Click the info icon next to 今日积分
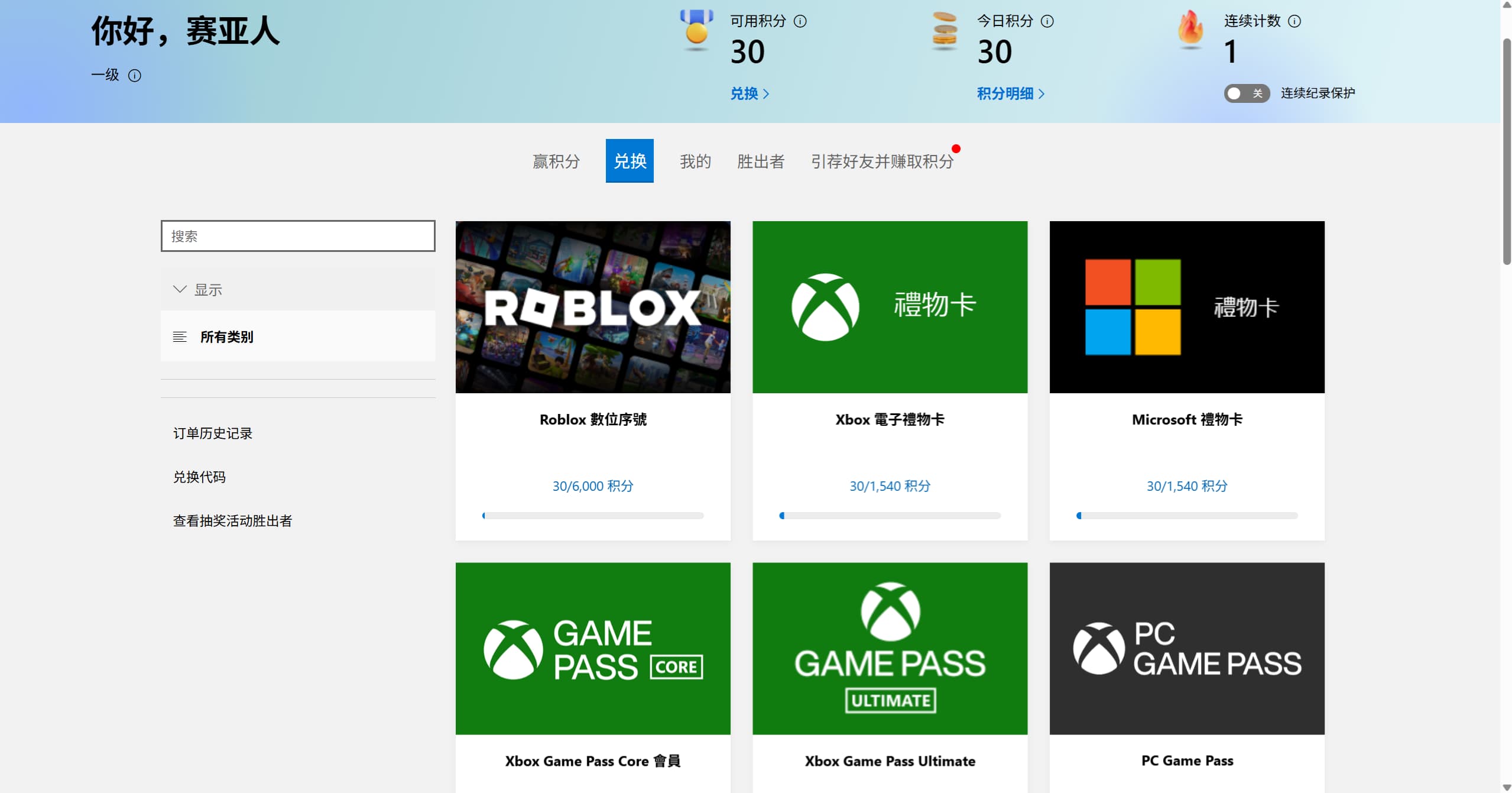 [1047, 21]
